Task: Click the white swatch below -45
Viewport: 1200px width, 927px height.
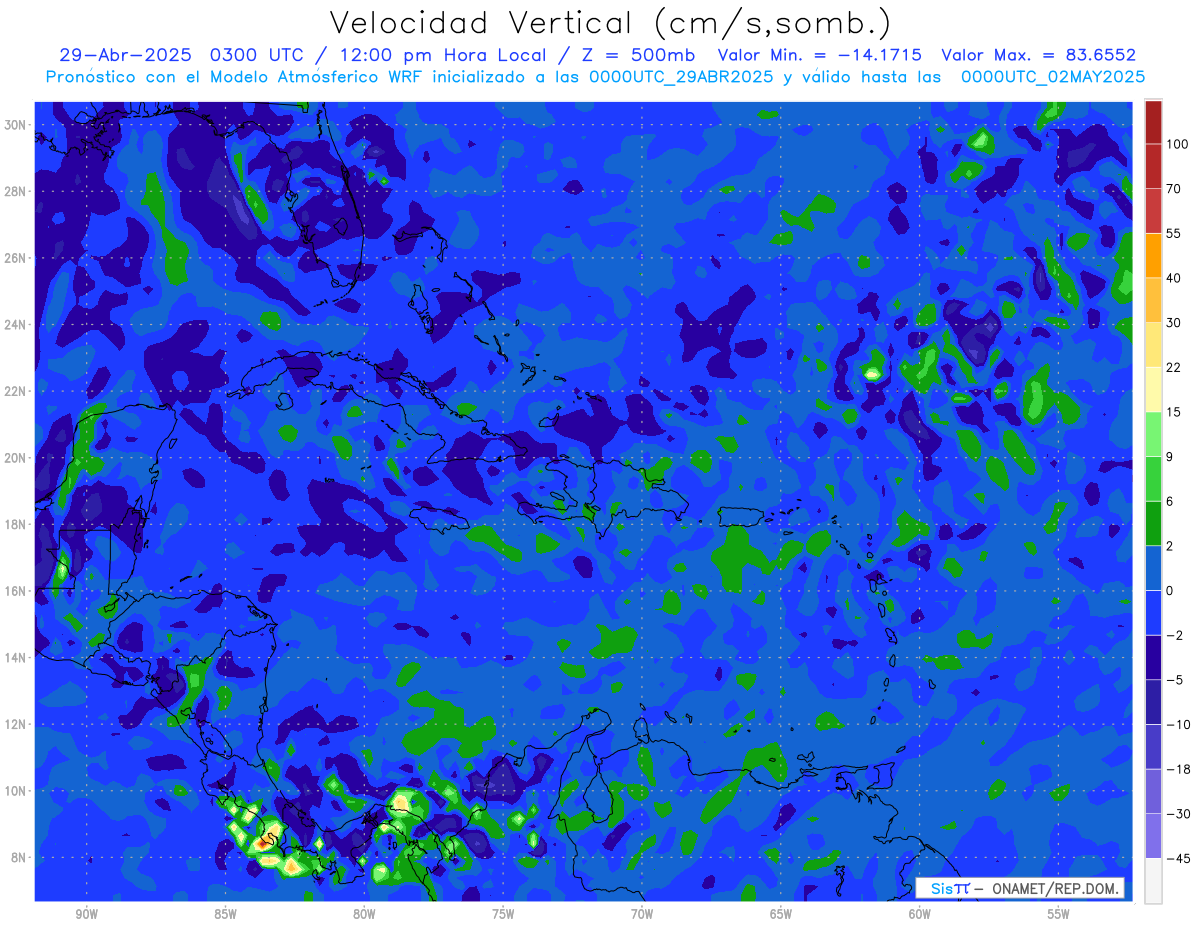Action: click(x=1153, y=880)
